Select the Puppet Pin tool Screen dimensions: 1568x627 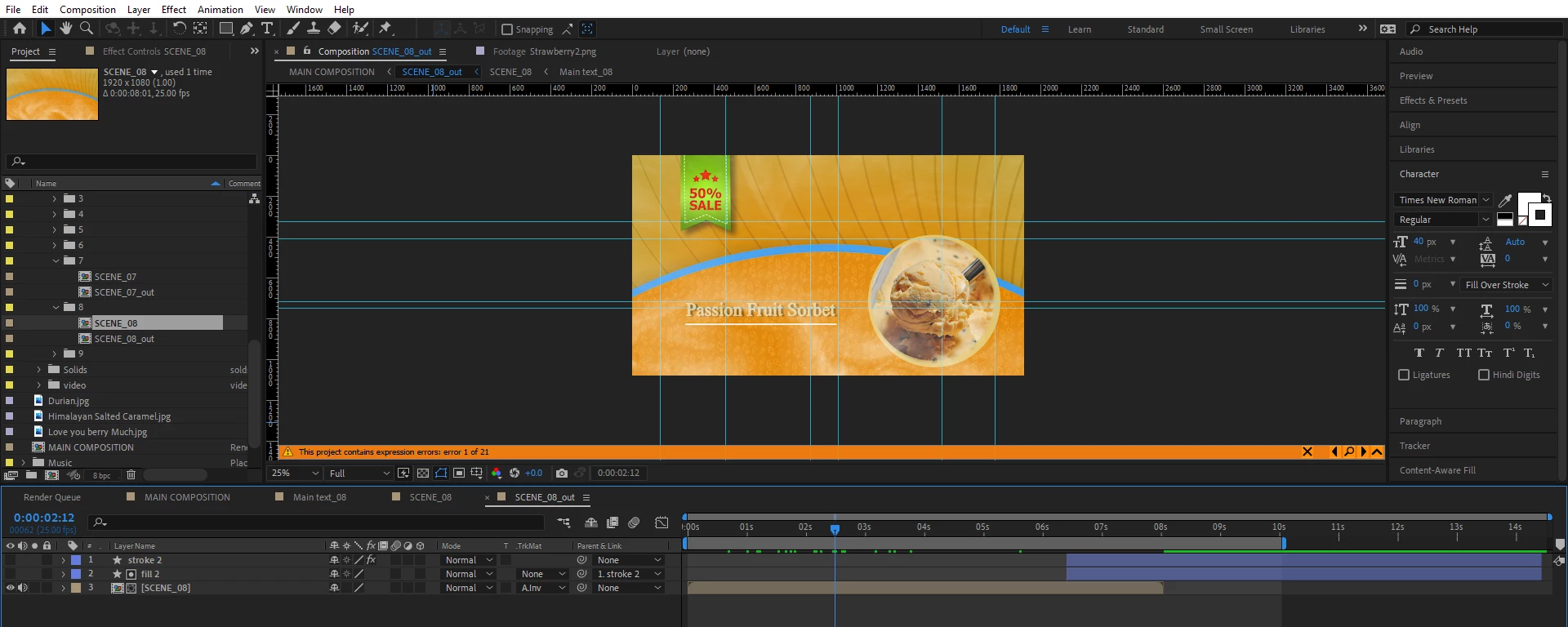385,29
